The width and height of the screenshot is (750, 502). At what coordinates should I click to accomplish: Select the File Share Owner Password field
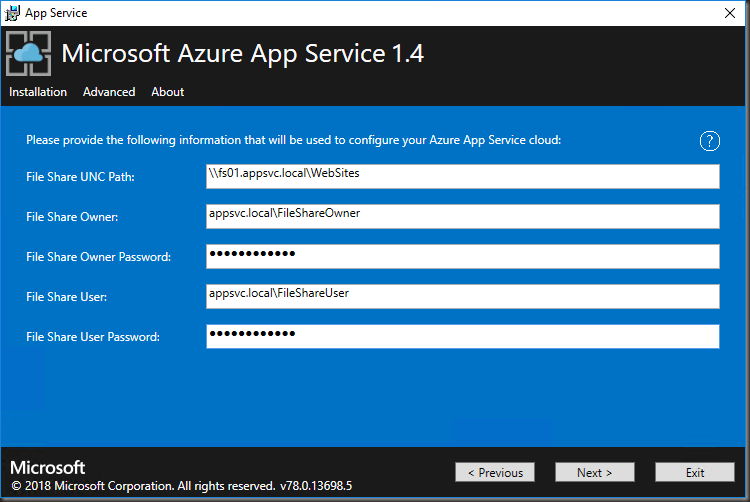click(x=462, y=256)
